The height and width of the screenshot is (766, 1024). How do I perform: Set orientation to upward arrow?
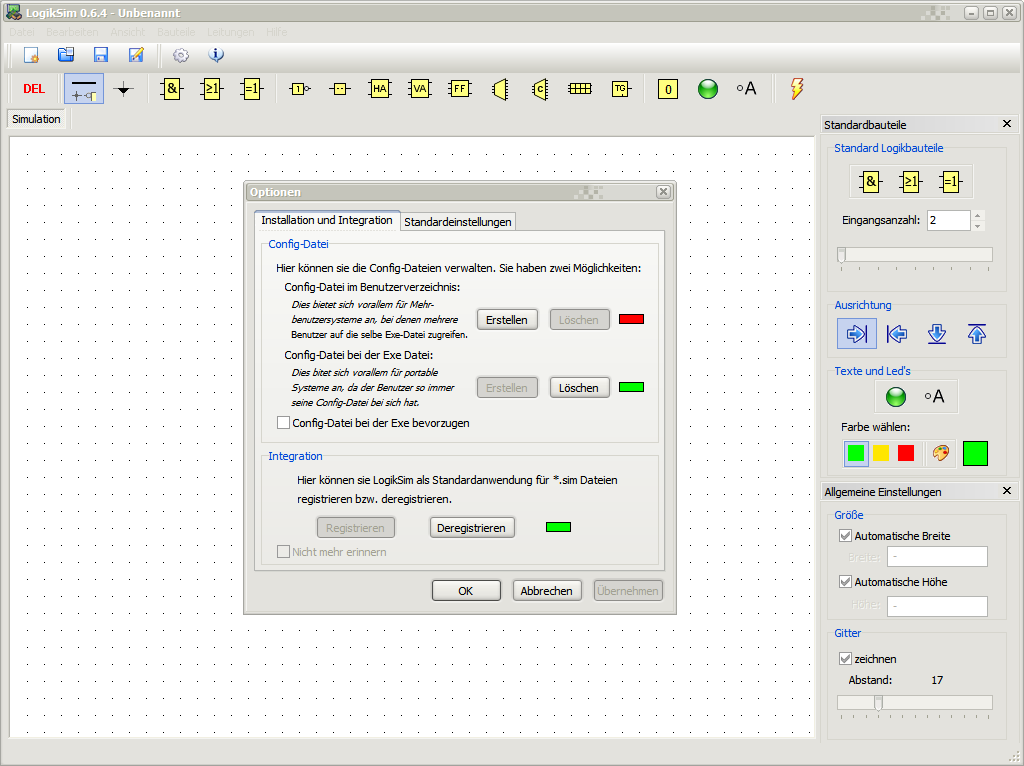point(977,334)
